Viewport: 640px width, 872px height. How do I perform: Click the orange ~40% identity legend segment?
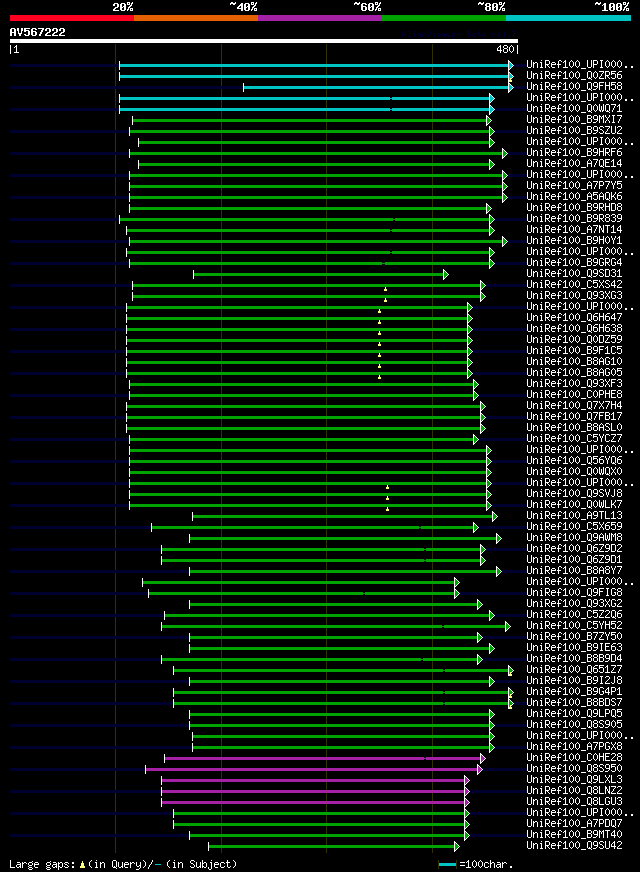pos(196,18)
